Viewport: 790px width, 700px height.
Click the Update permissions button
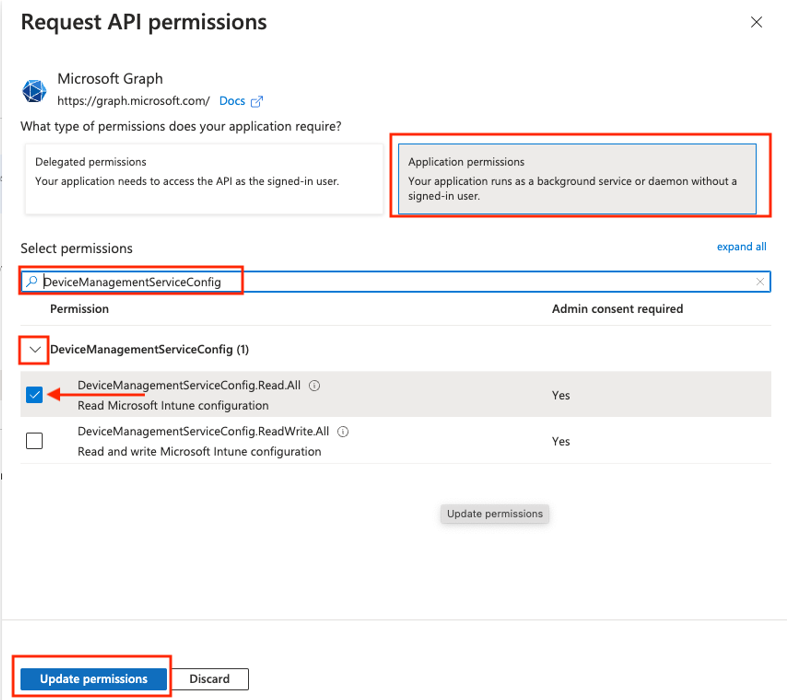(x=93, y=679)
